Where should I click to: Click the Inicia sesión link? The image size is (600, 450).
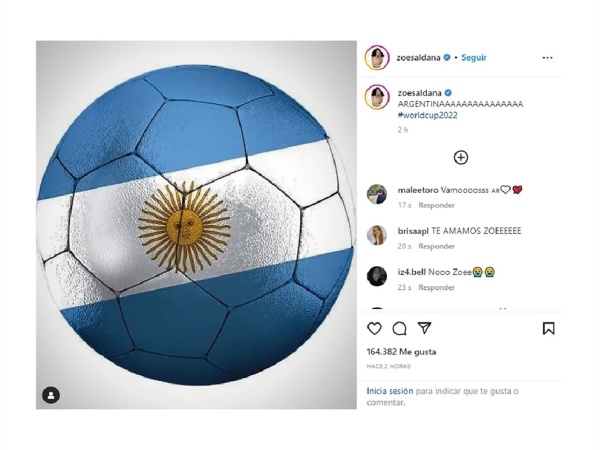click(390, 391)
